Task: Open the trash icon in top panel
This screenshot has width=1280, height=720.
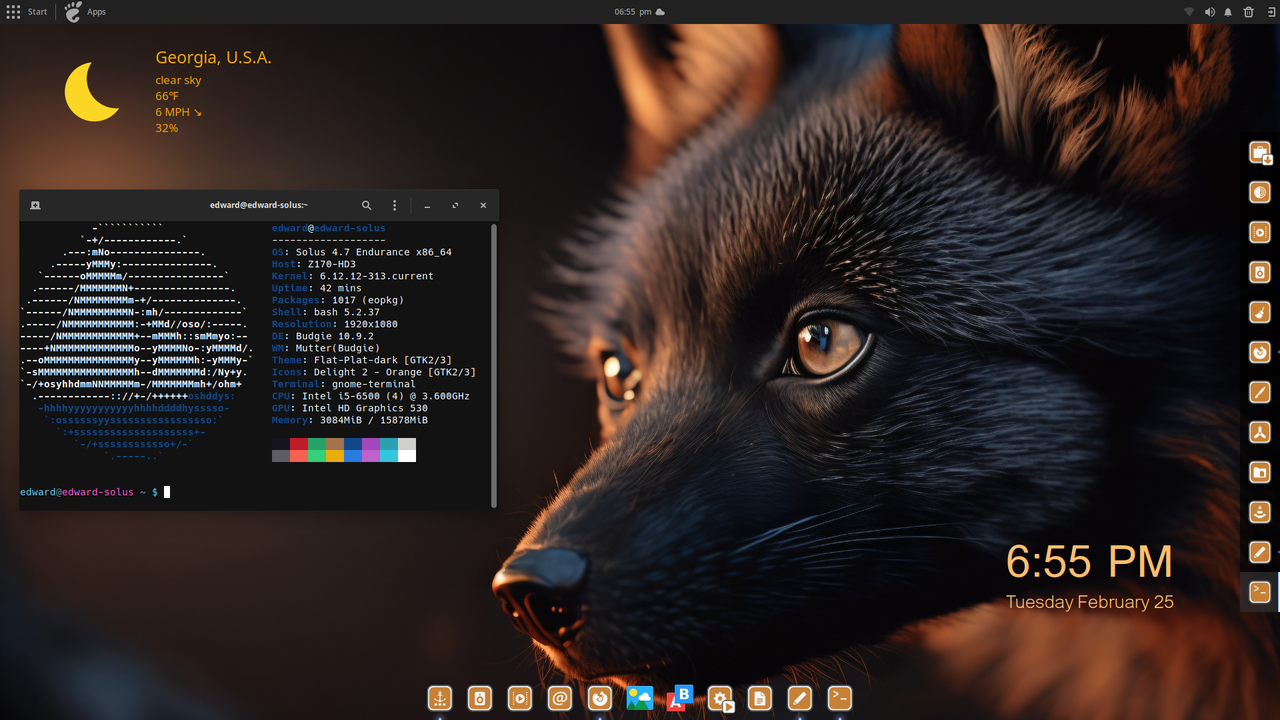Action: (1248, 12)
